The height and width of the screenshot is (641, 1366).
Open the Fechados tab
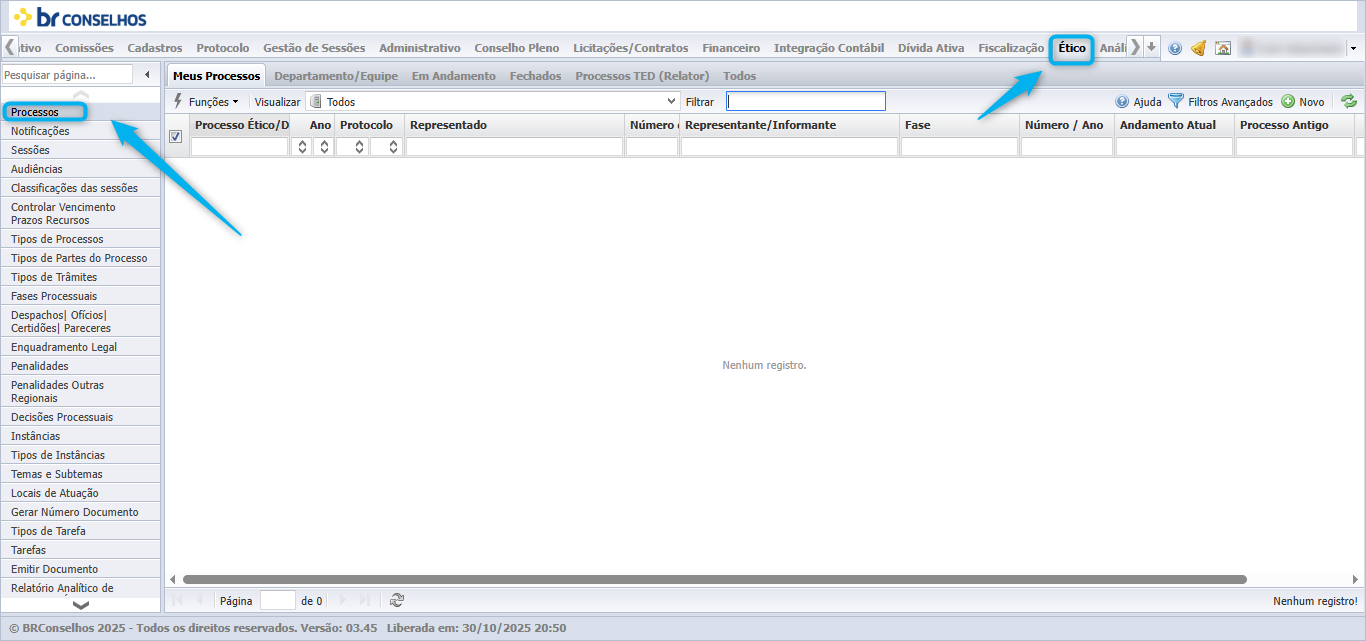click(535, 76)
